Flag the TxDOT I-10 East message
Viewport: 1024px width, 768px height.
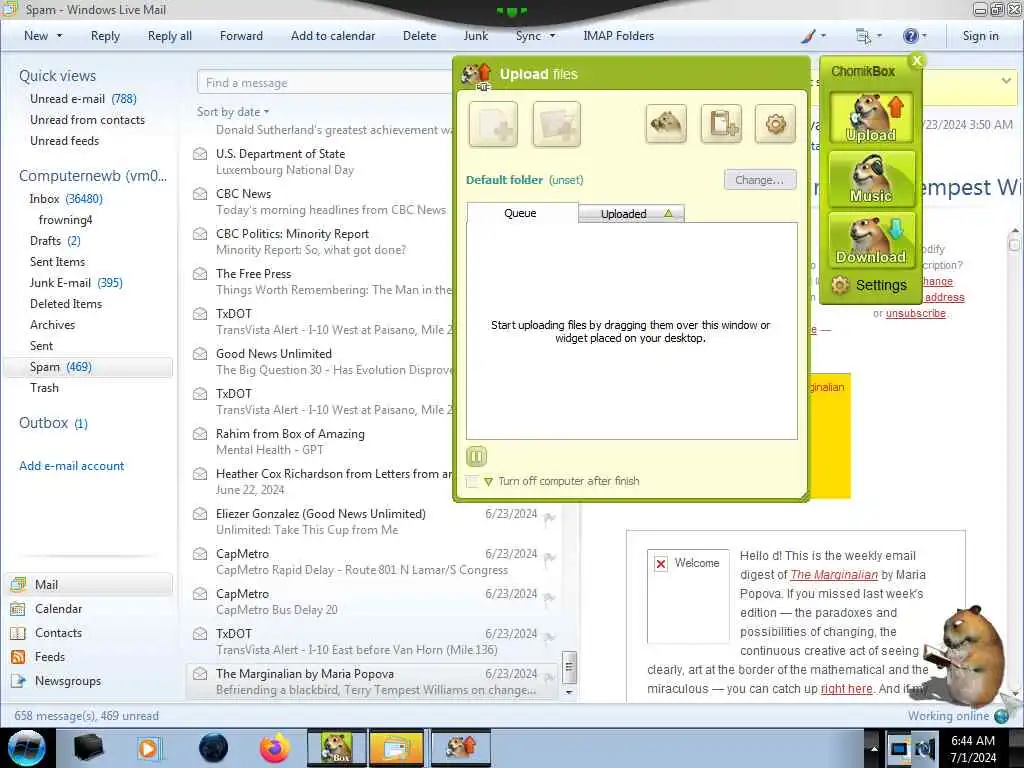coord(549,637)
